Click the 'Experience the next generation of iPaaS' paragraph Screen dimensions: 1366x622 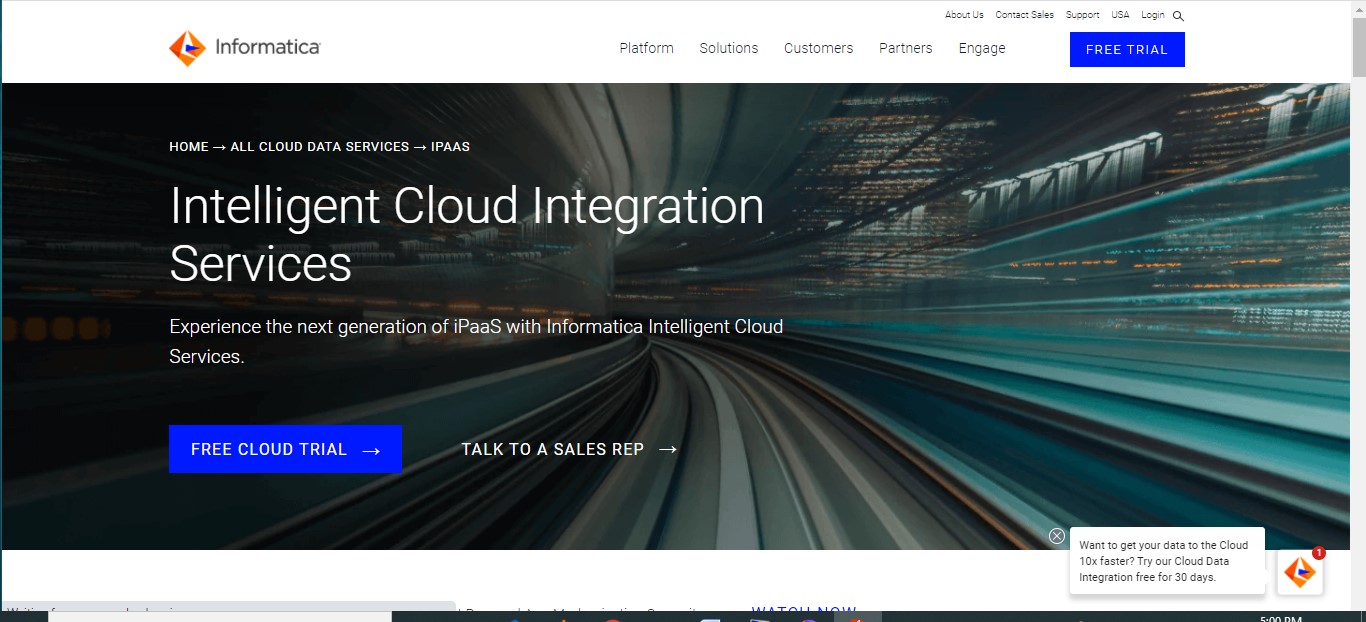[x=476, y=341]
